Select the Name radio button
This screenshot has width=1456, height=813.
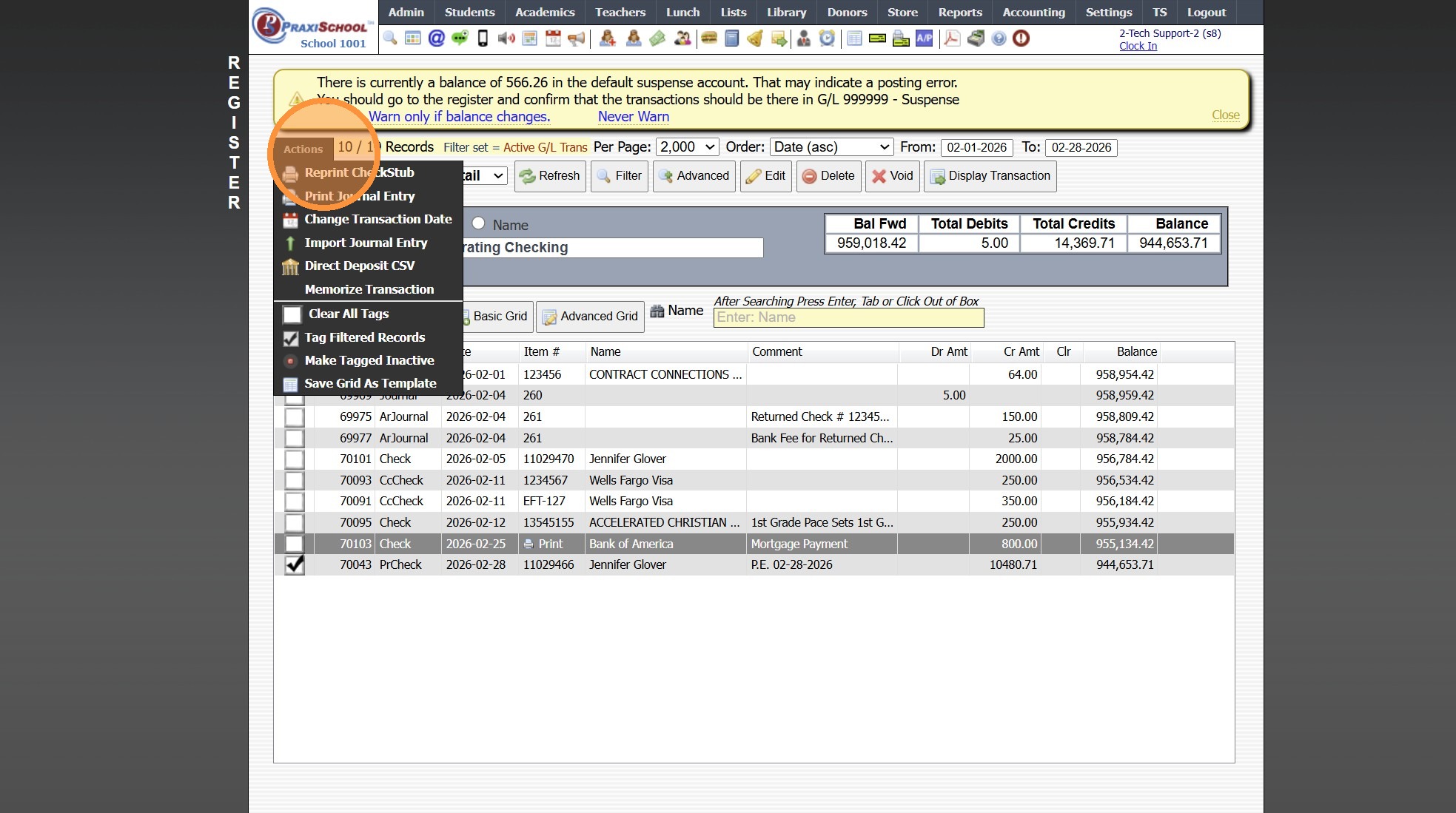(478, 223)
